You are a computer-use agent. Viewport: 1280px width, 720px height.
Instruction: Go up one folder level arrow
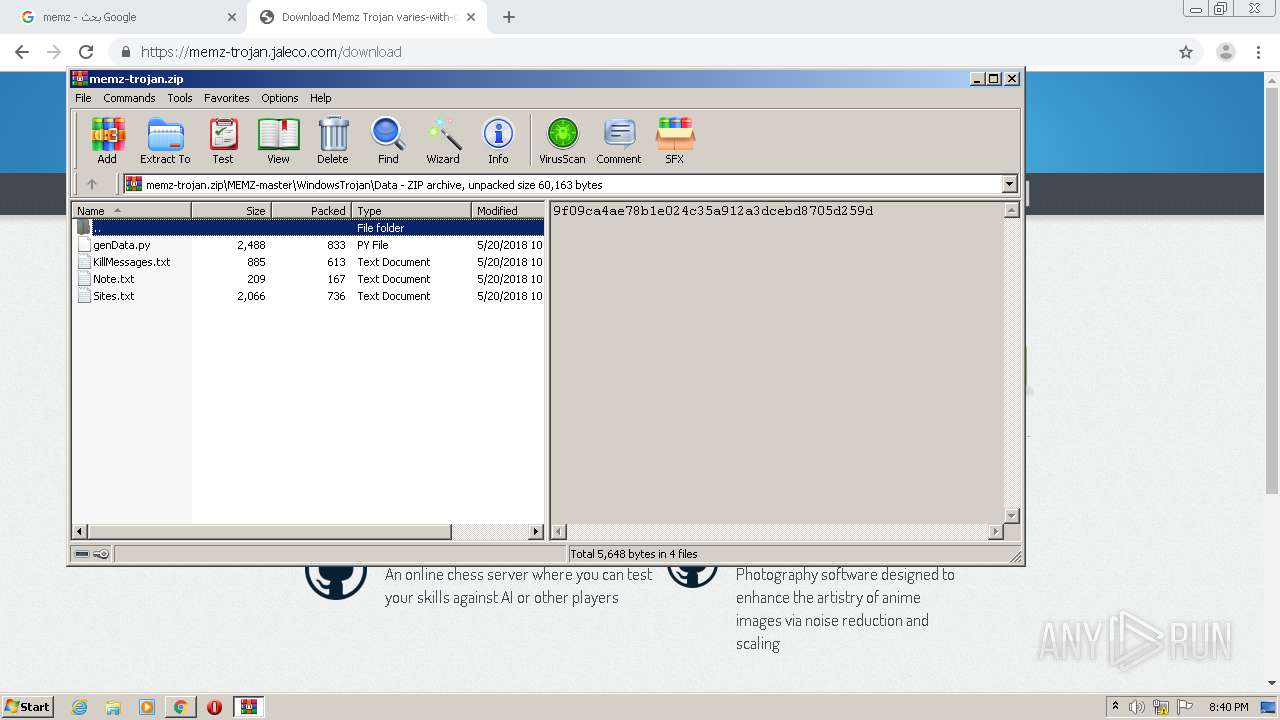[x=92, y=184]
